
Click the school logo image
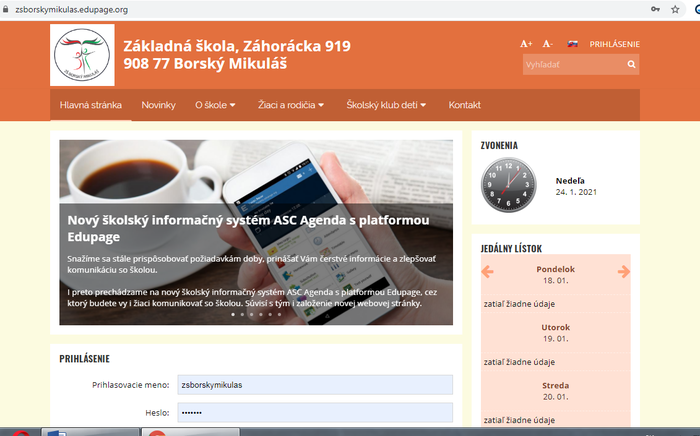pos(82,56)
